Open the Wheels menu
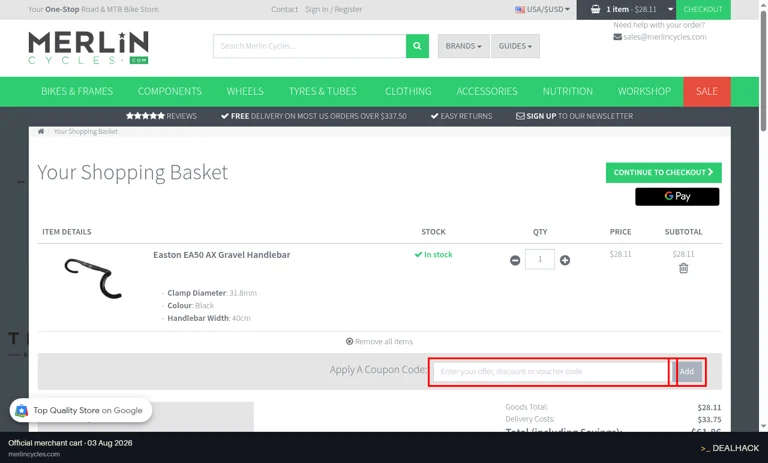The image size is (768, 463). (x=245, y=92)
